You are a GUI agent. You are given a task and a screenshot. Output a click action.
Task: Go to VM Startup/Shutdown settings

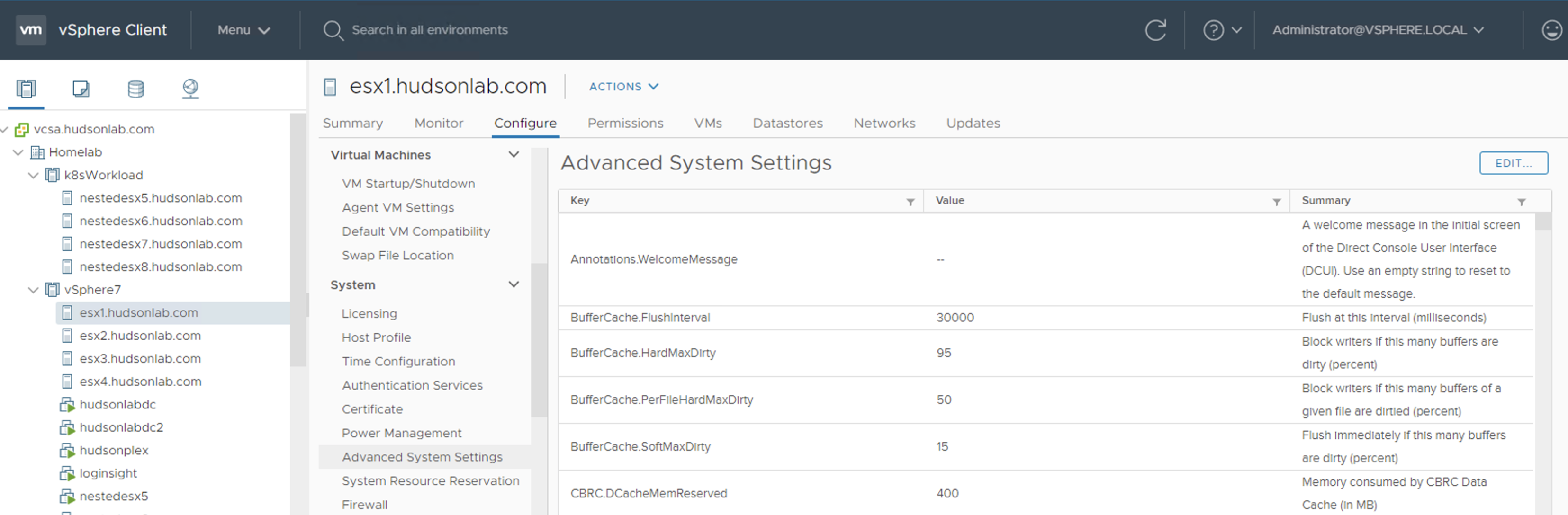tap(408, 184)
